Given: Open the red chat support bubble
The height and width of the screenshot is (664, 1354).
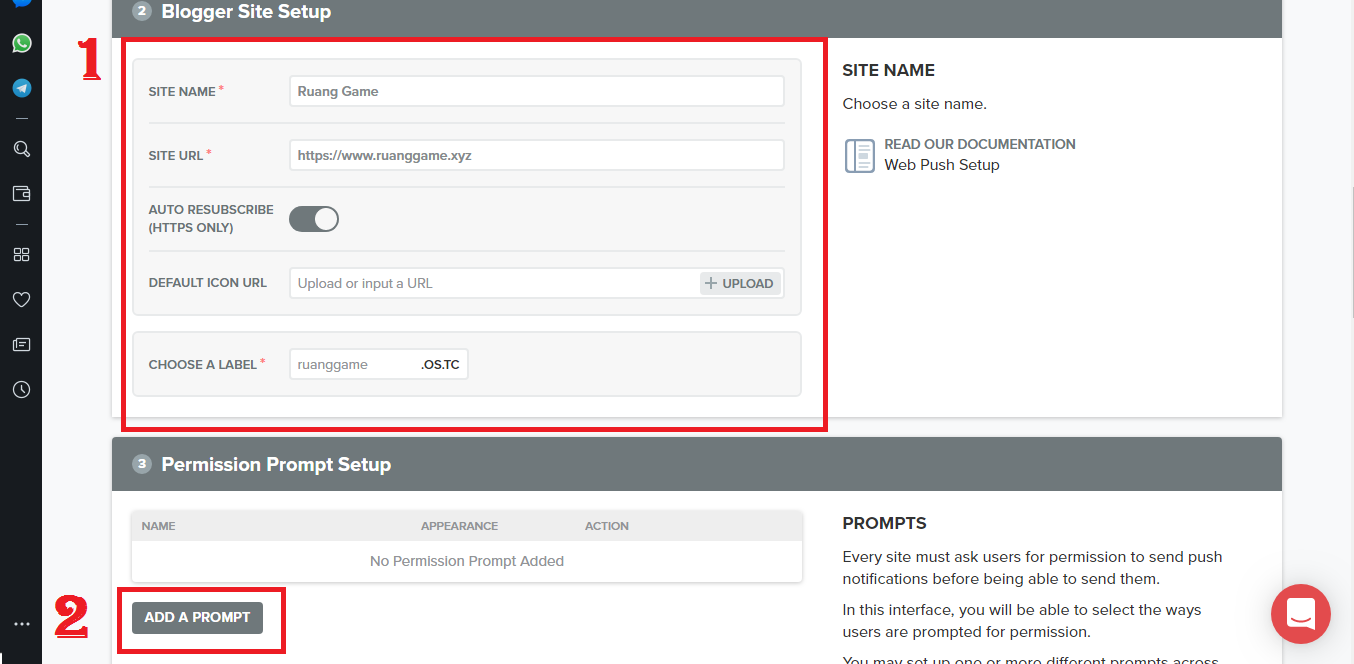Looking at the screenshot, I should pyautogui.click(x=1300, y=614).
